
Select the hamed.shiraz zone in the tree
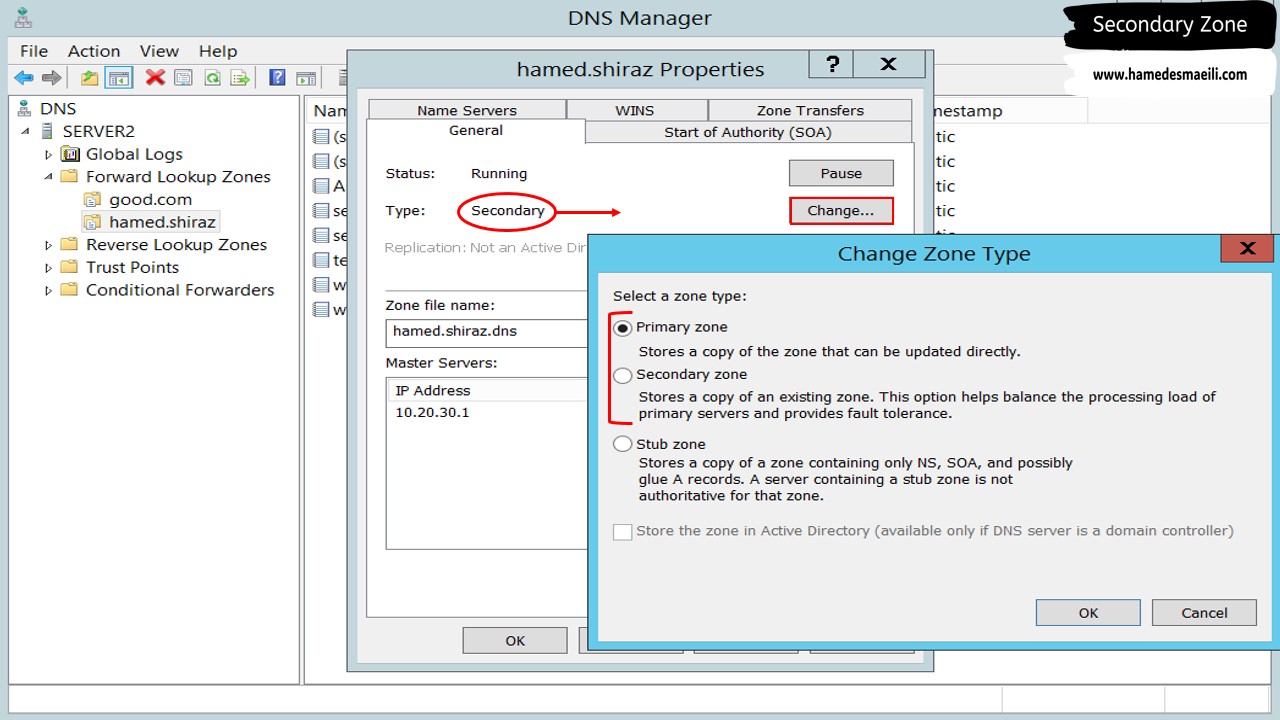(x=162, y=222)
